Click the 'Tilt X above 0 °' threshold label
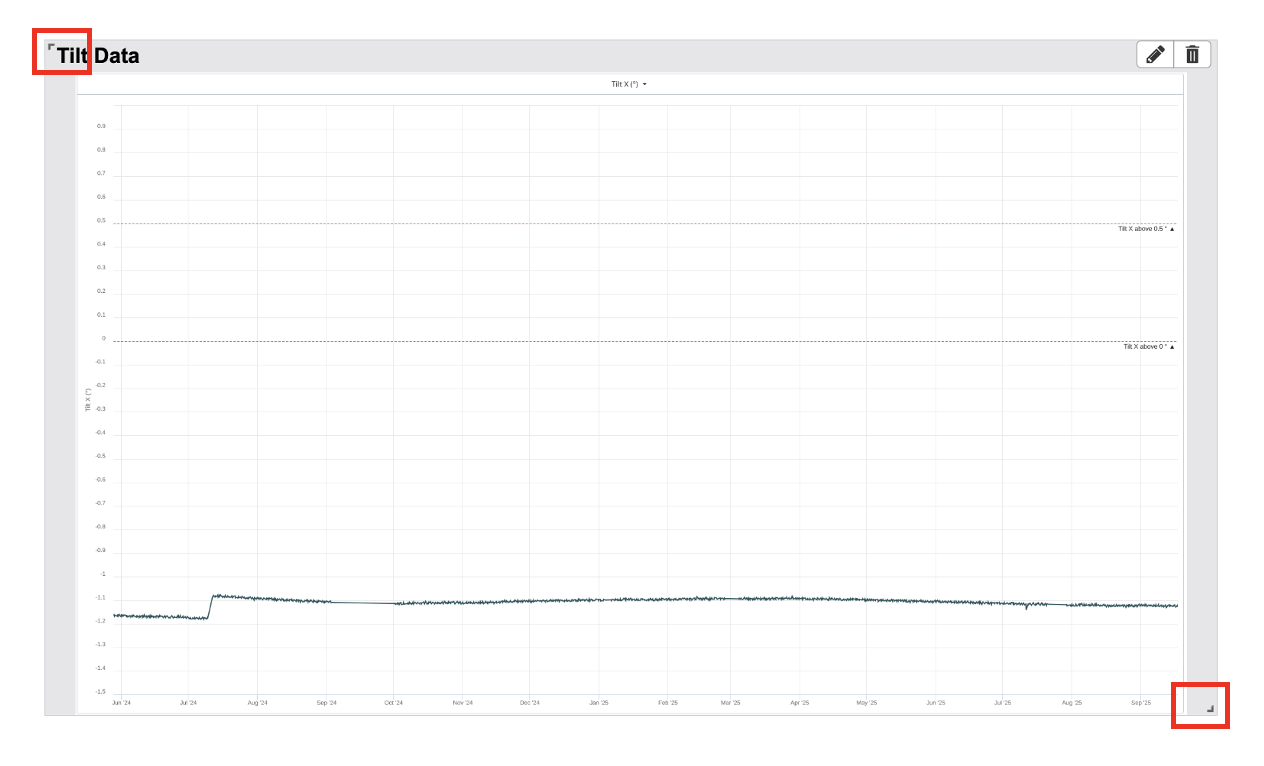This screenshot has width=1264, height=766. (1144, 347)
